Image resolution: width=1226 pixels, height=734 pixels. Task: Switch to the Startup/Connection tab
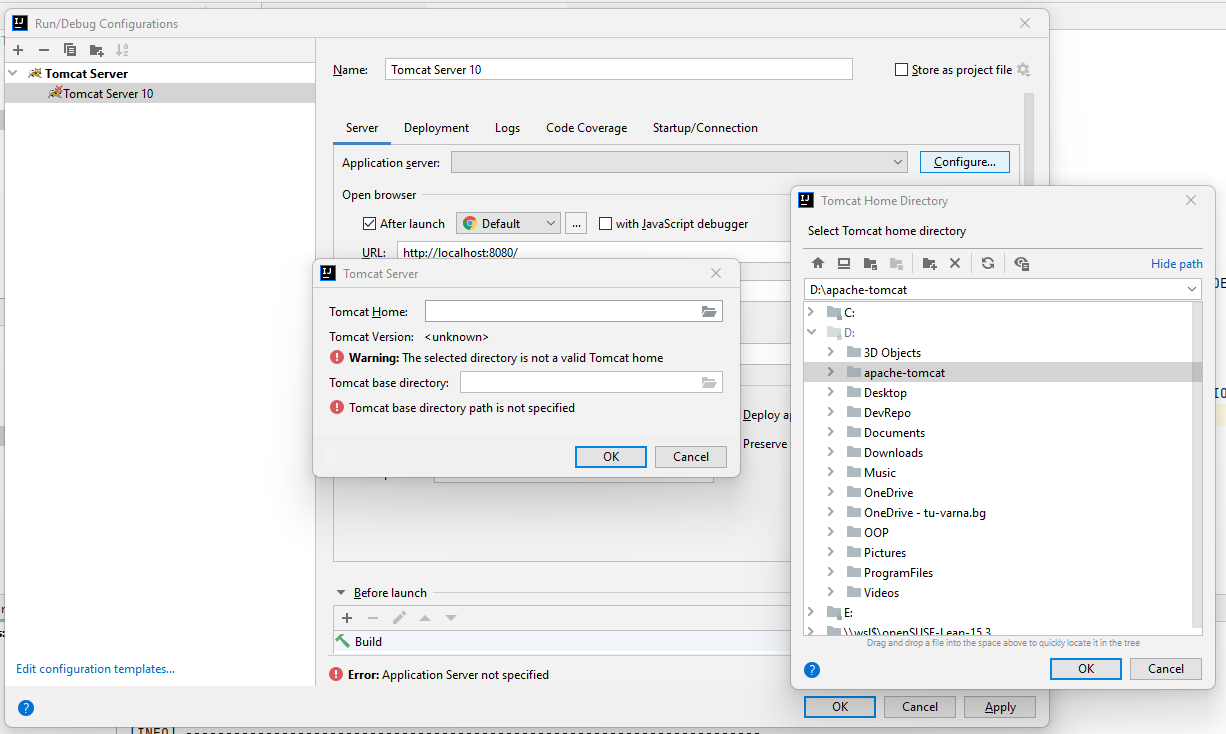click(705, 128)
